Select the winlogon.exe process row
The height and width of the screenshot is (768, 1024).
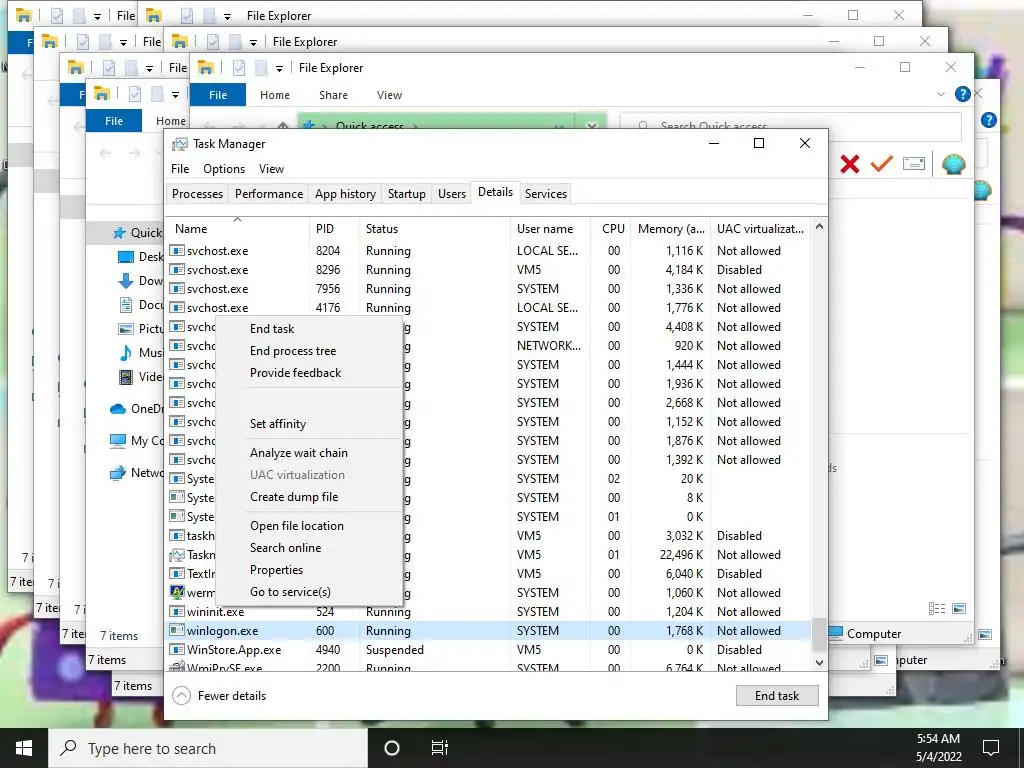click(488, 631)
